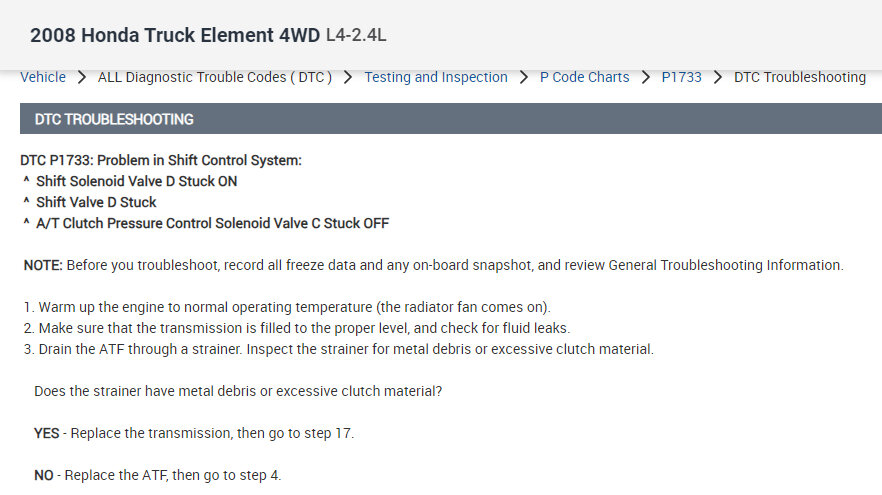This screenshot has height=495, width=882.
Task: Click the chevron before P Code Charts
Action: pyautogui.click(x=523, y=77)
